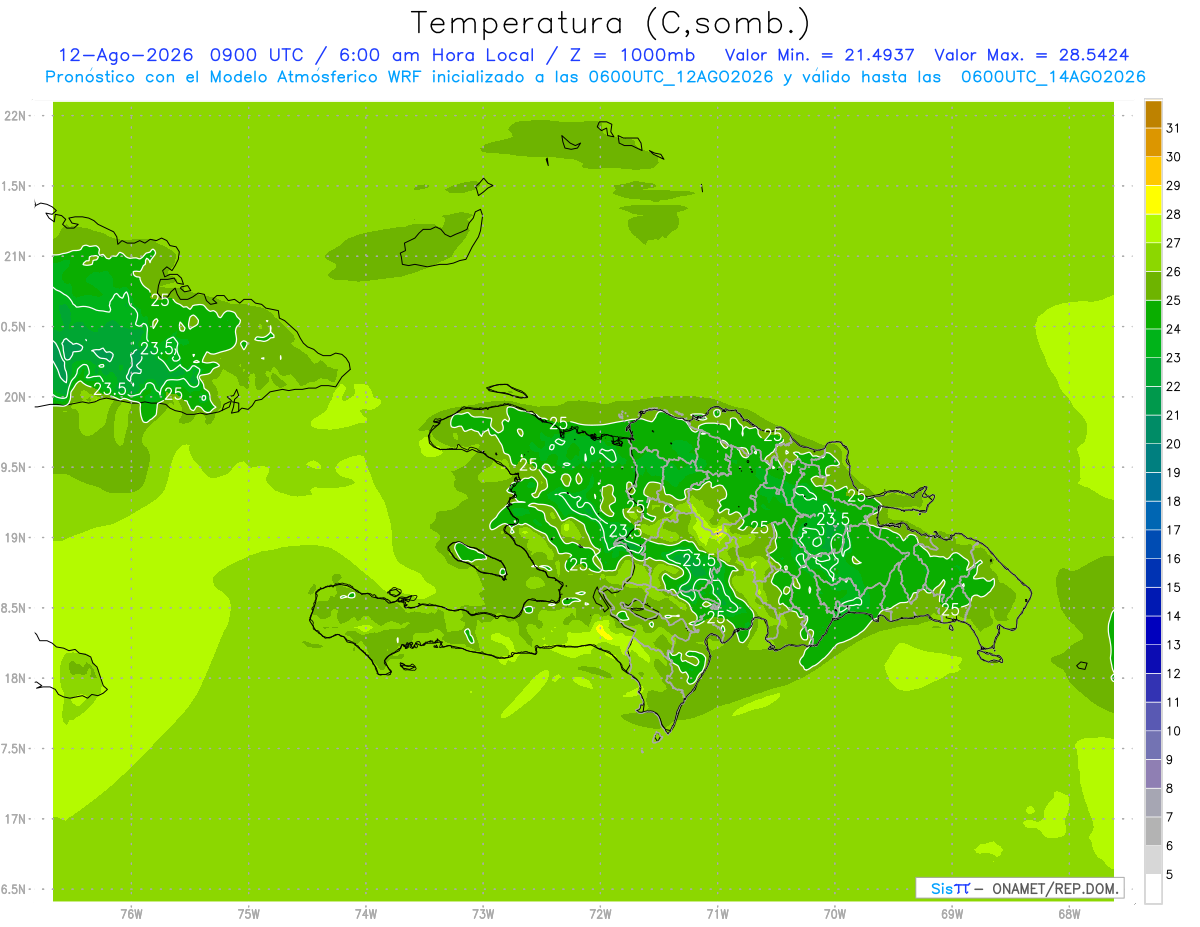The image size is (1200, 927).
Task: Pick the purple swatch between 8 and 9
Action: [1153, 774]
